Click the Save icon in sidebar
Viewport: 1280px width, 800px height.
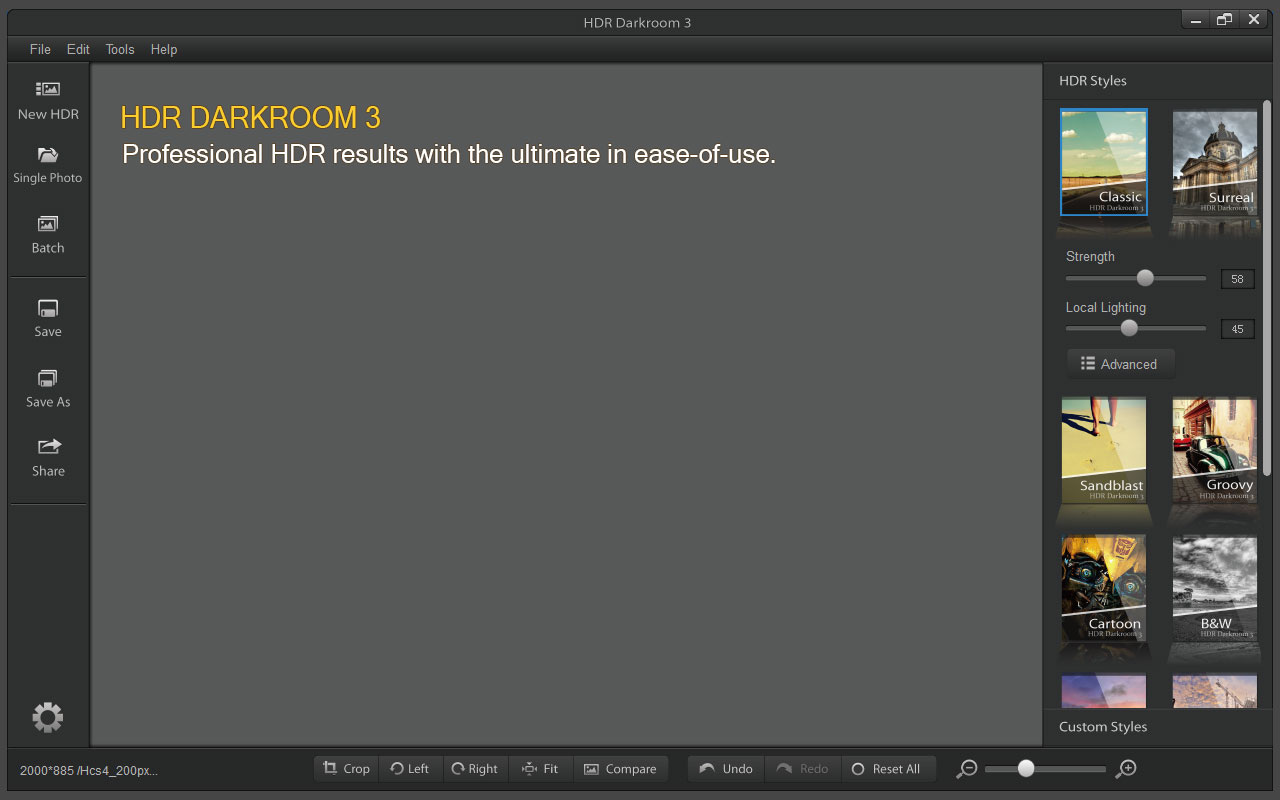point(48,319)
